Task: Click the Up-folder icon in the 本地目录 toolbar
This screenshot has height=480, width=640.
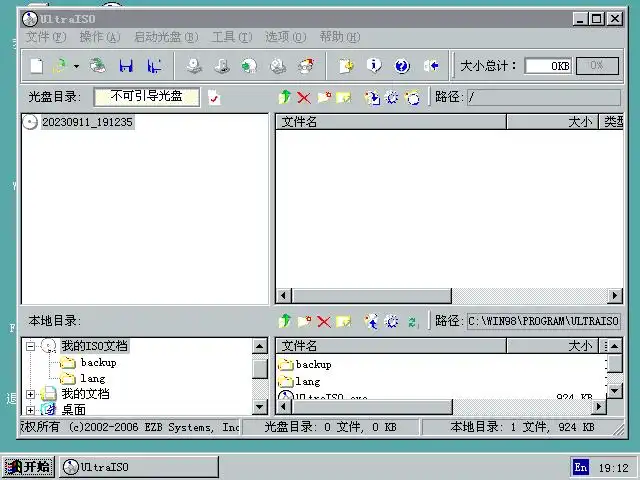Action: (285, 321)
